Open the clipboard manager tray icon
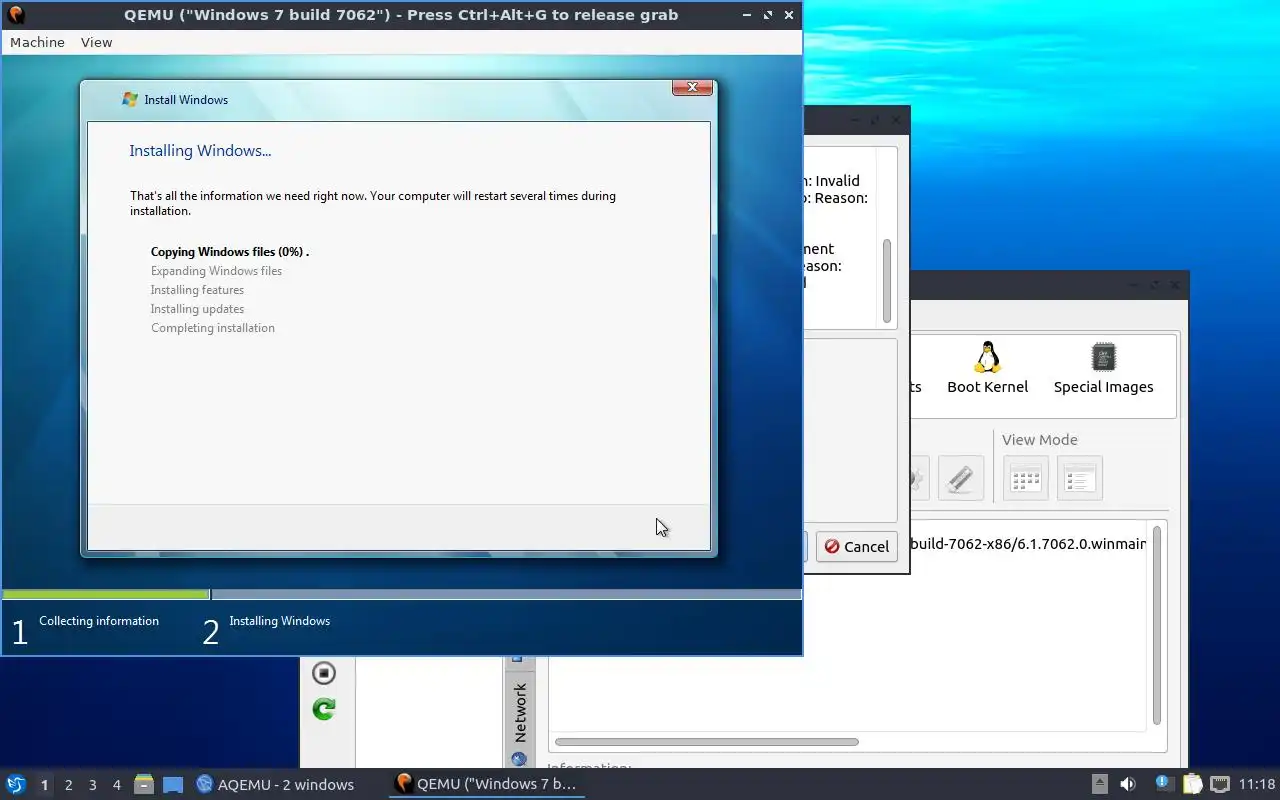Image resolution: width=1280 pixels, height=800 pixels. 1192,784
